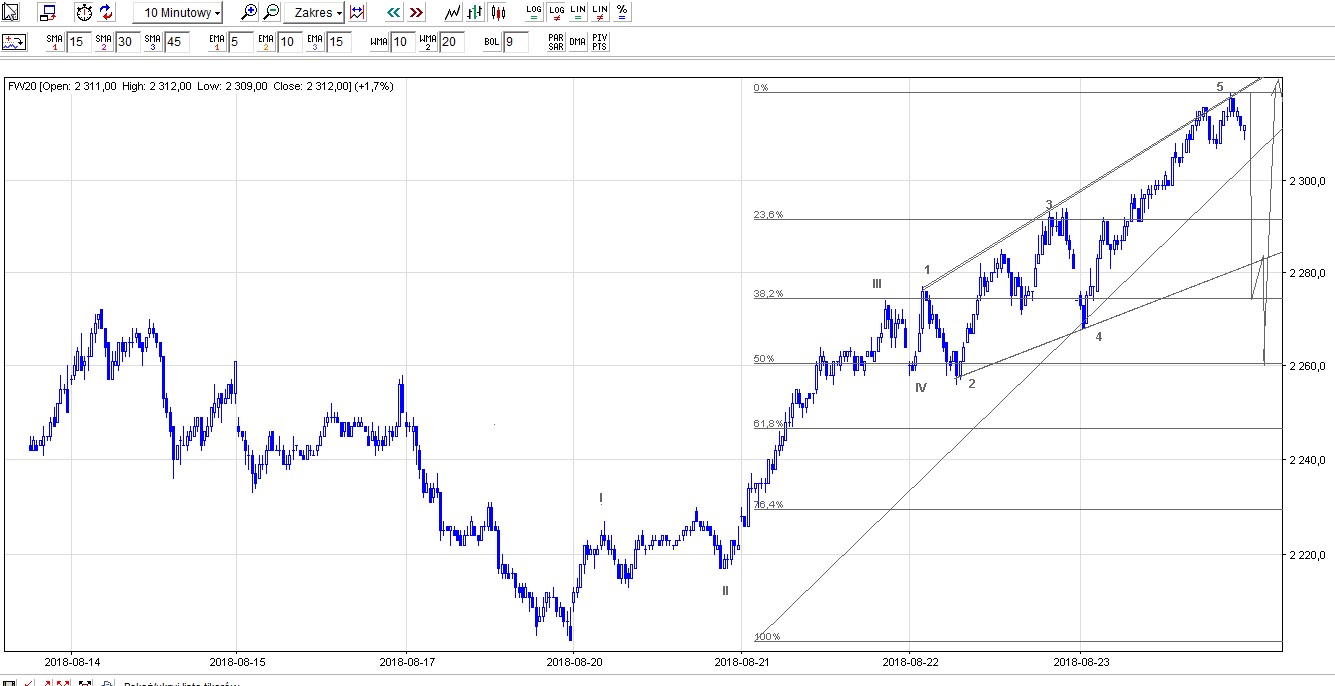
Task: Open the 10 Minutowy interval dropdown
Action: click(178, 13)
